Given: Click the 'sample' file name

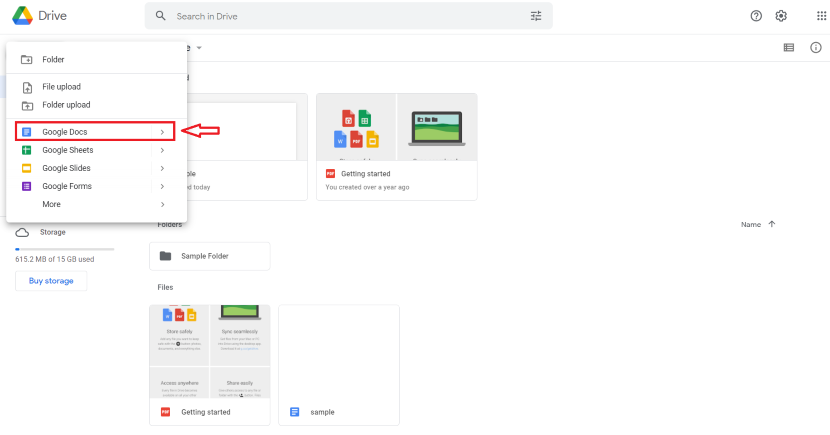Looking at the screenshot, I should click(x=322, y=412).
